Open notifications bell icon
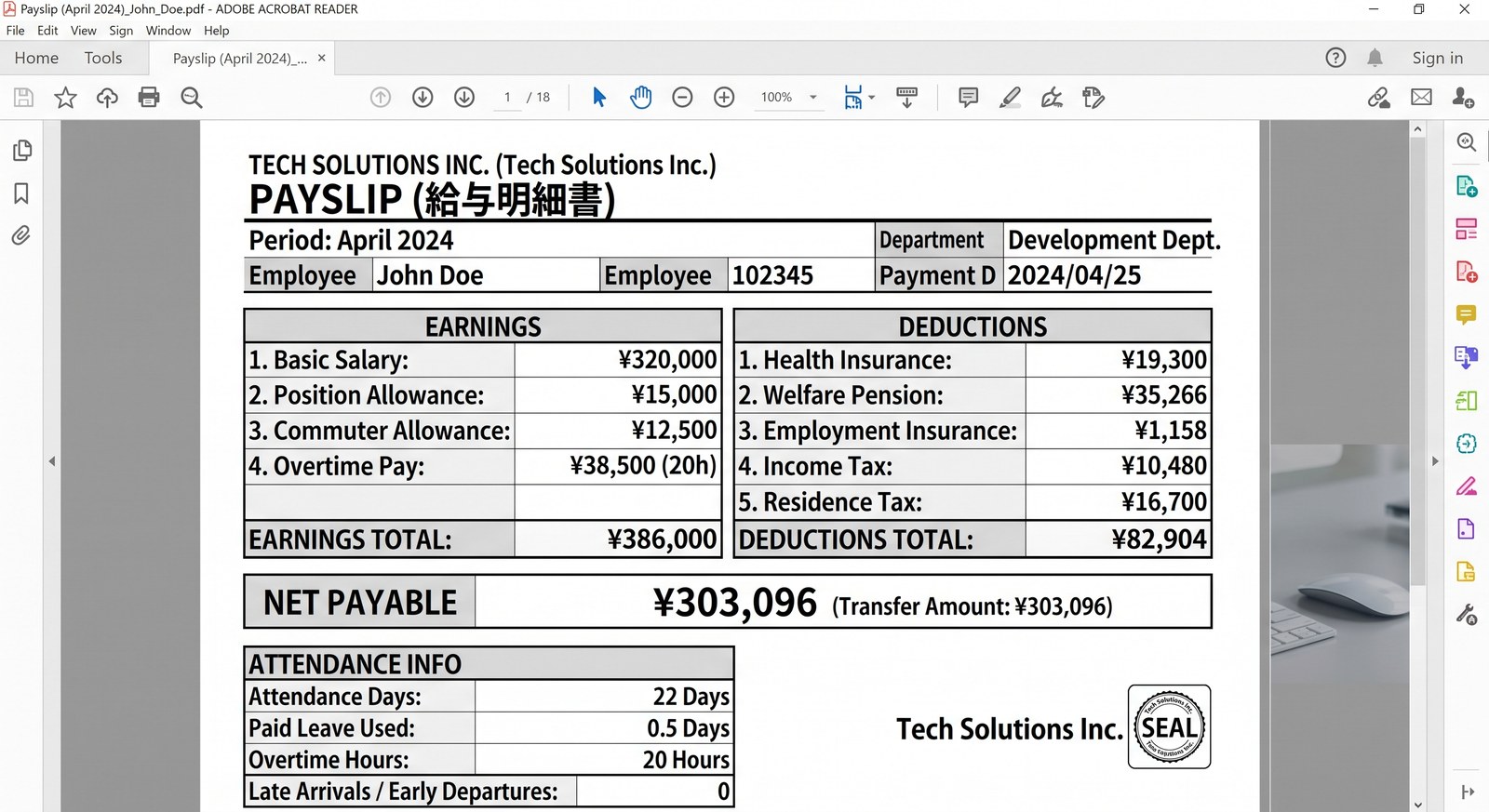 (x=1375, y=58)
